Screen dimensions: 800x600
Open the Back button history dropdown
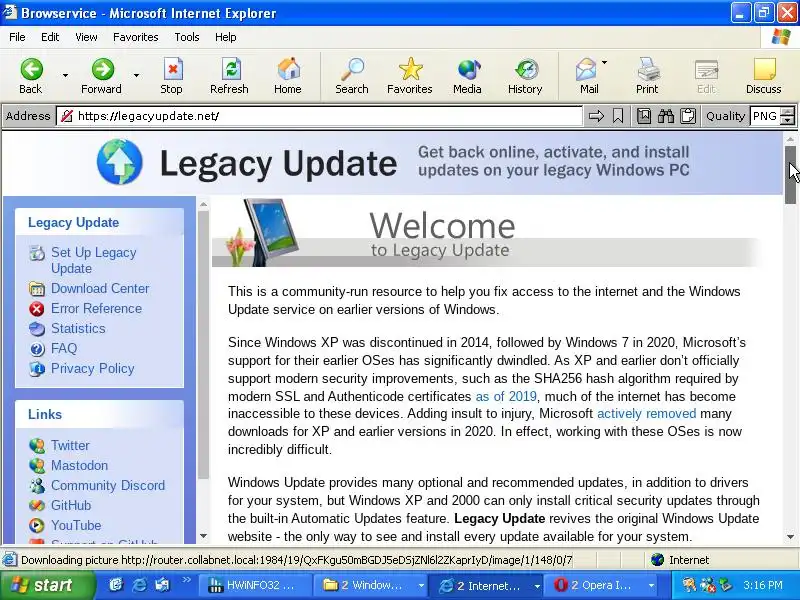[x=65, y=76]
